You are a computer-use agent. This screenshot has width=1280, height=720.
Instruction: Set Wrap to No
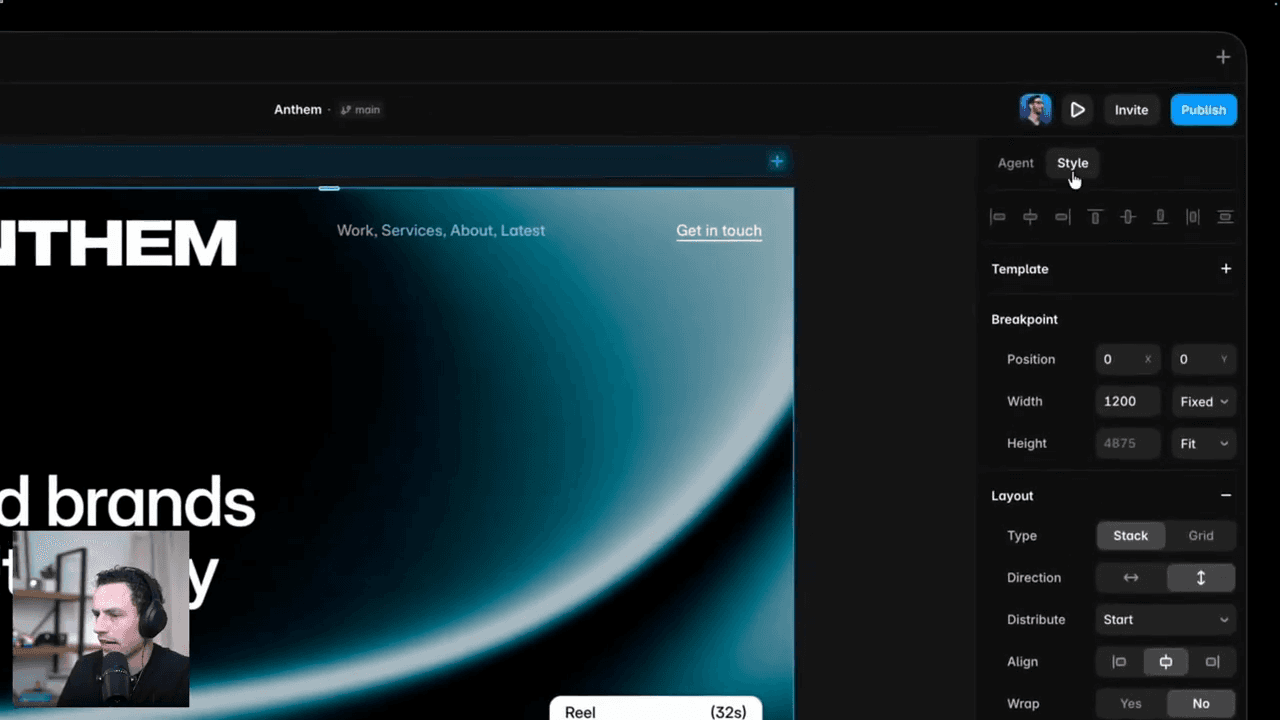[1201, 704]
